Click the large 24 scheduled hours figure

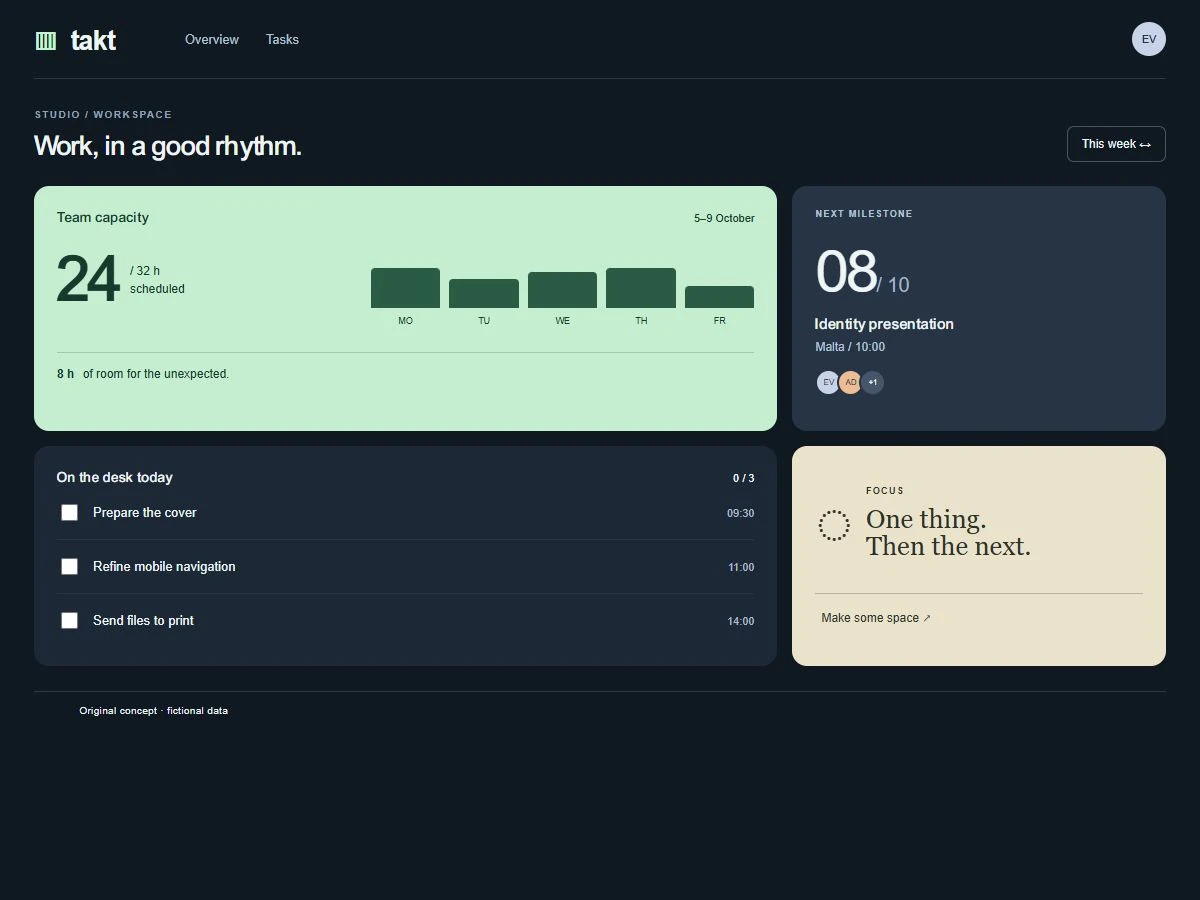click(88, 279)
